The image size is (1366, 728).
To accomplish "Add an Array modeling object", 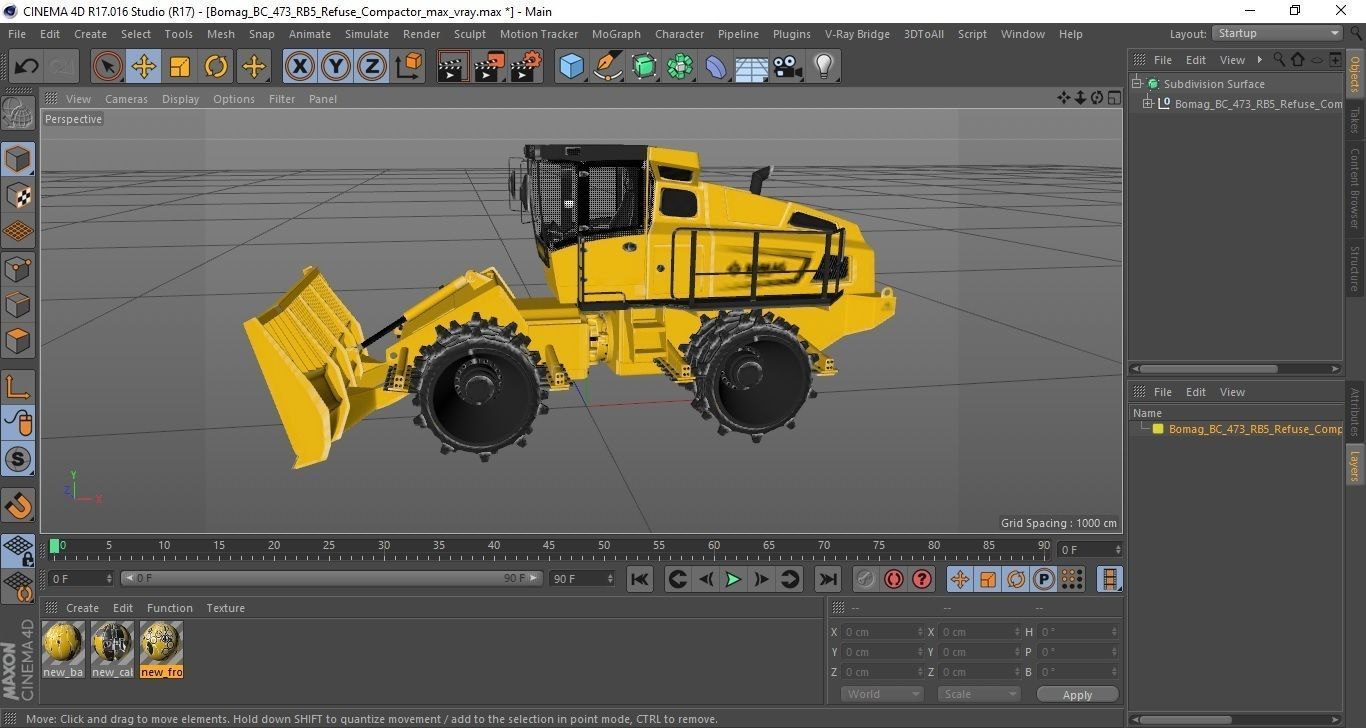I will point(680,67).
